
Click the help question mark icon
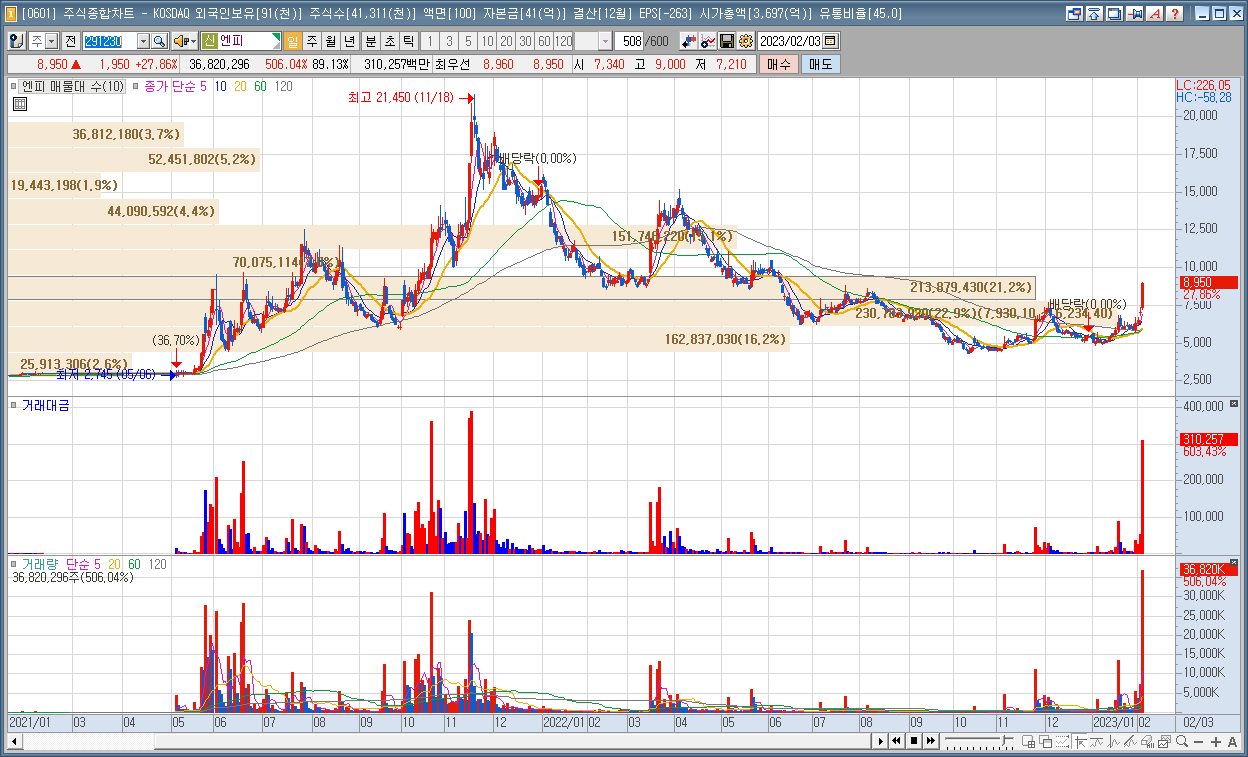point(1175,14)
